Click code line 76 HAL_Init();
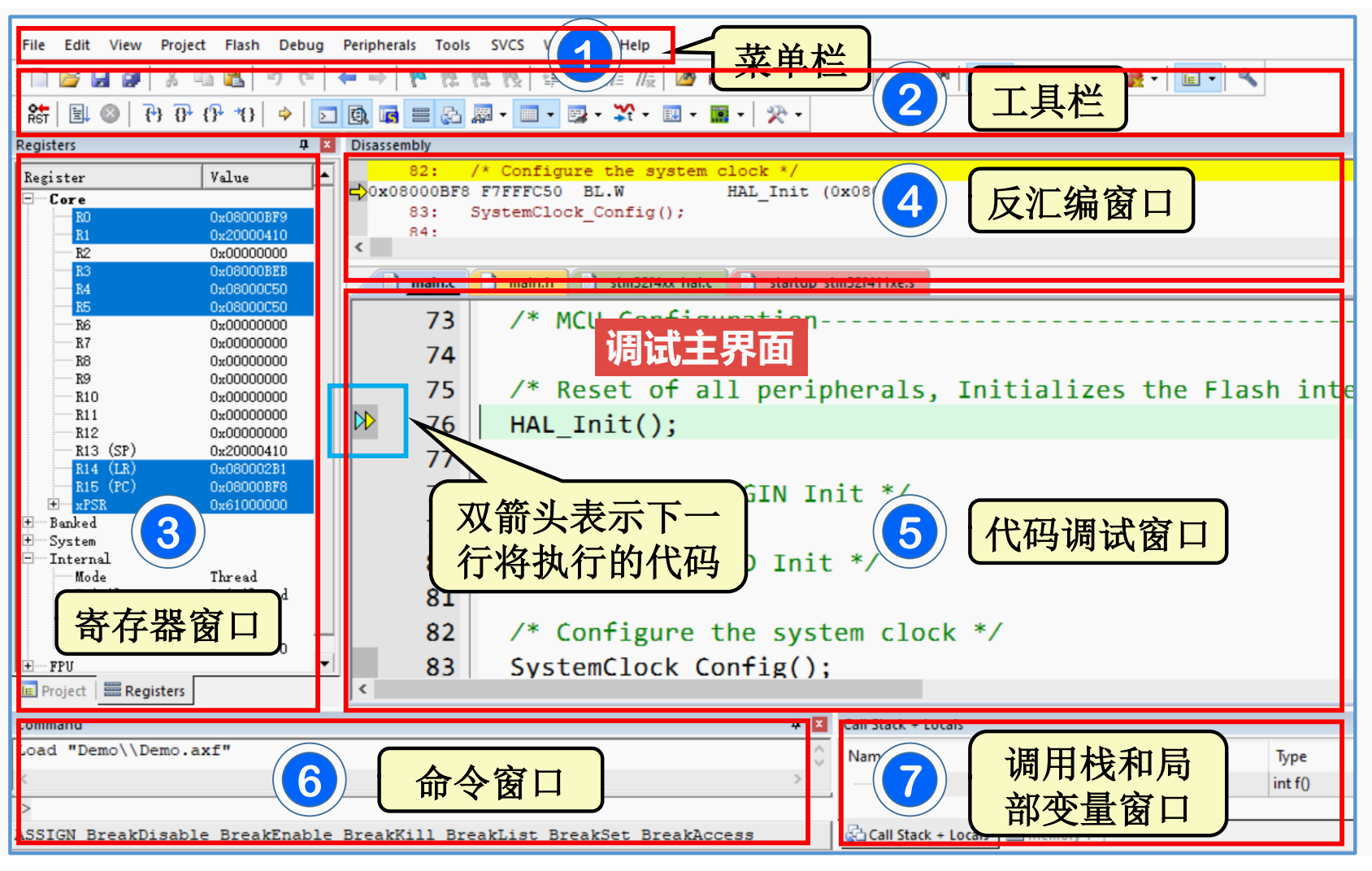This screenshot has height=871, width=1372. [x=593, y=424]
